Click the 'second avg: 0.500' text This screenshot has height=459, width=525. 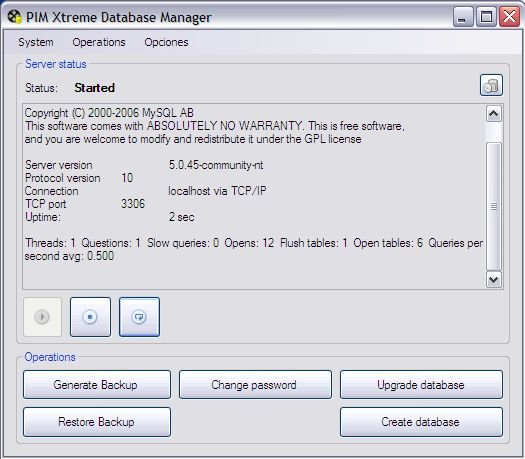tap(69, 256)
